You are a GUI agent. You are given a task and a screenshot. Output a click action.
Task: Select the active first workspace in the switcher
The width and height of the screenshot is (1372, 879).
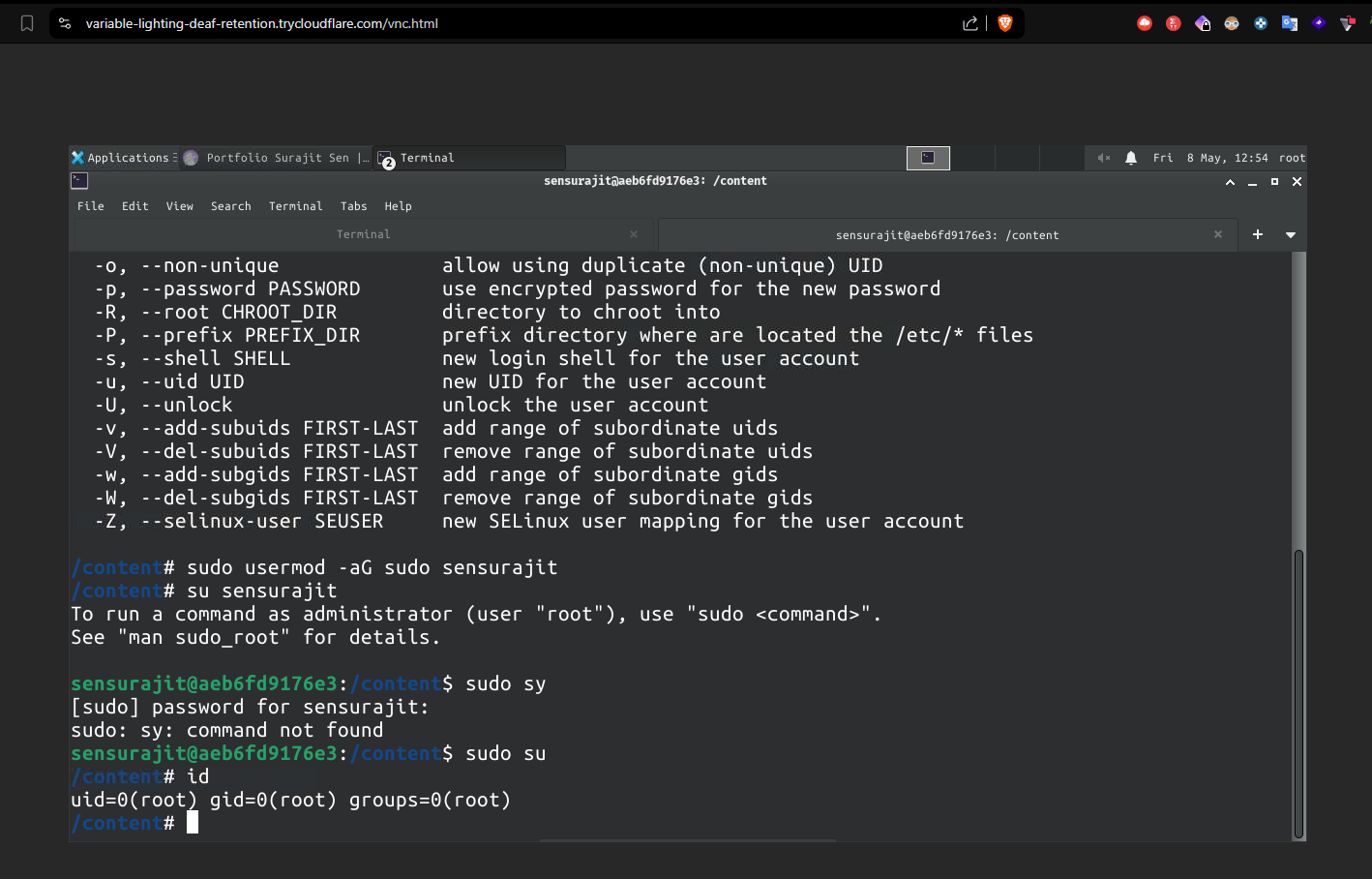(x=928, y=158)
